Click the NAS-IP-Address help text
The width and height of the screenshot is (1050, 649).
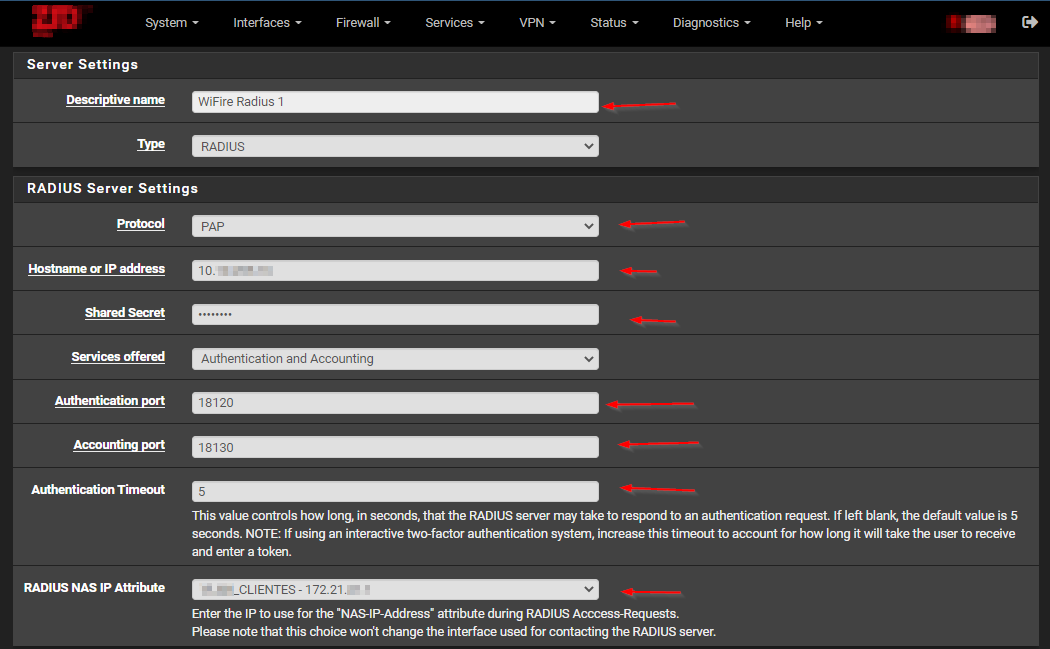[x=454, y=622]
